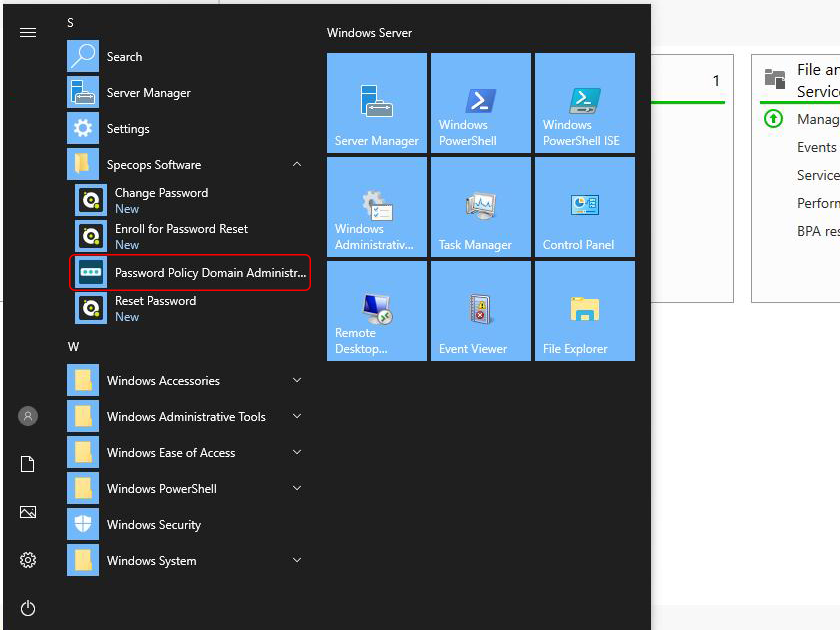Expand the Windows System folder
The width and height of the screenshot is (840, 630).
(x=297, y=560)
